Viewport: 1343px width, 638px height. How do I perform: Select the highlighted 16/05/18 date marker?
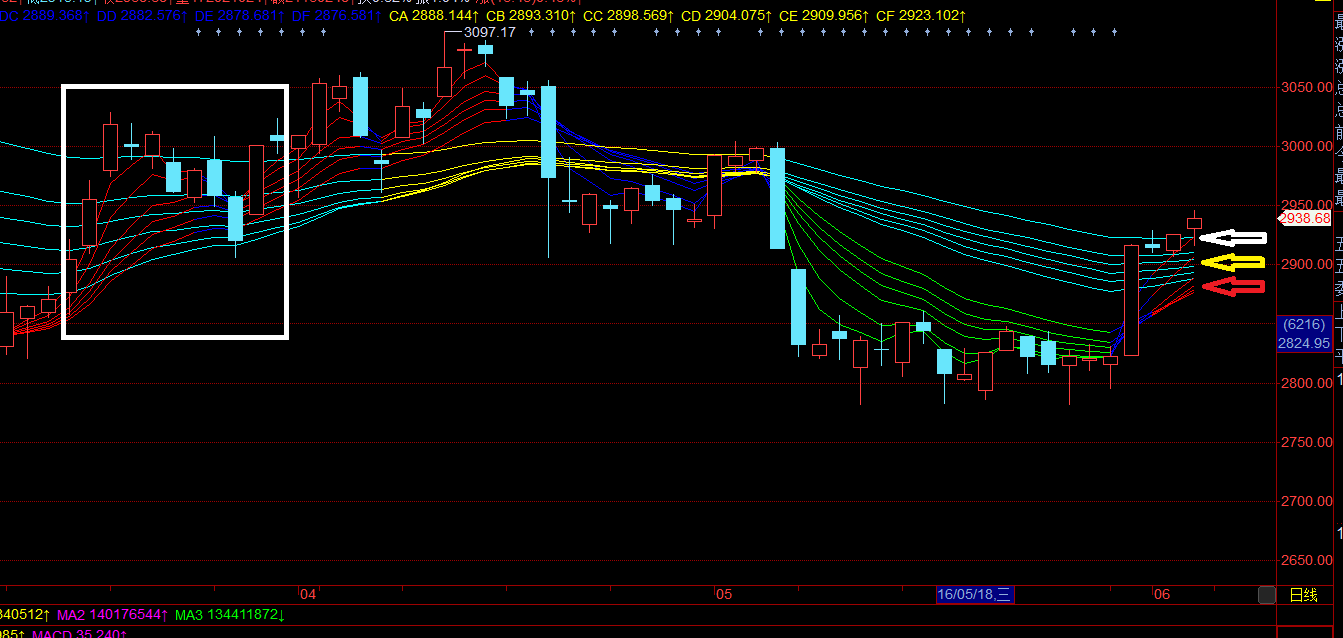click(x=974, y=595)
